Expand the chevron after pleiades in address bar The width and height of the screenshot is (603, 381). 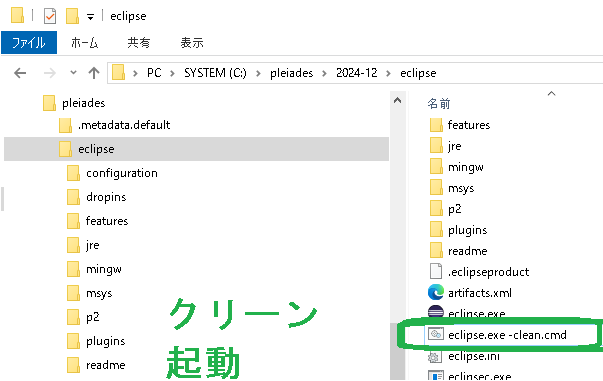[x=324, y=73]
